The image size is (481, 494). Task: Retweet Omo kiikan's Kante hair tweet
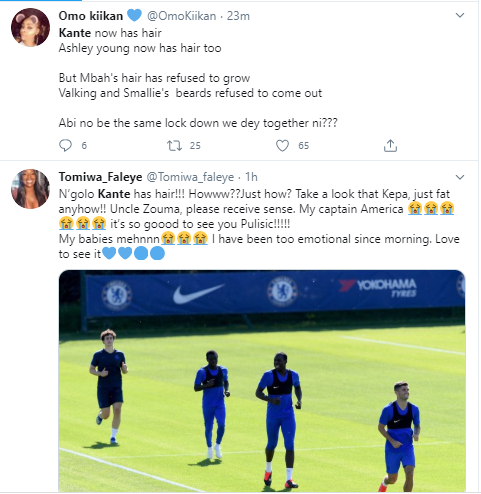point(174,146)
